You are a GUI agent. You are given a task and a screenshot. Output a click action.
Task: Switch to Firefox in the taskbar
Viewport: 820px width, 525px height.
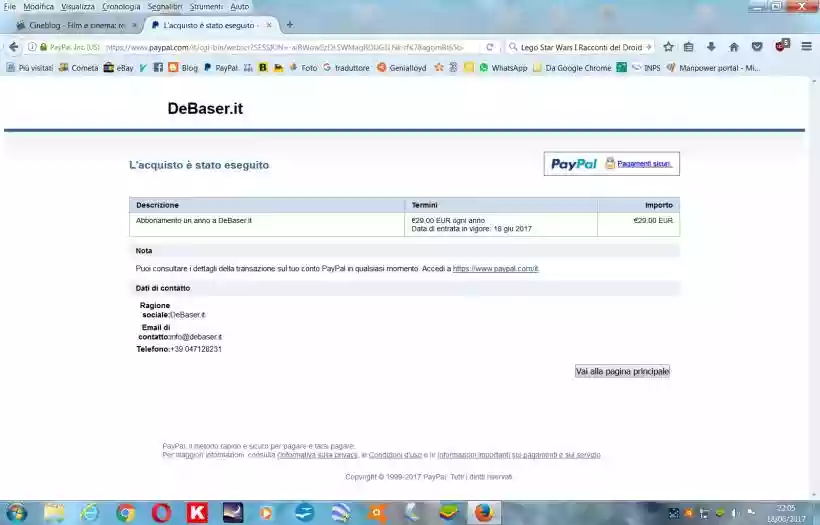tap(484, 512)
